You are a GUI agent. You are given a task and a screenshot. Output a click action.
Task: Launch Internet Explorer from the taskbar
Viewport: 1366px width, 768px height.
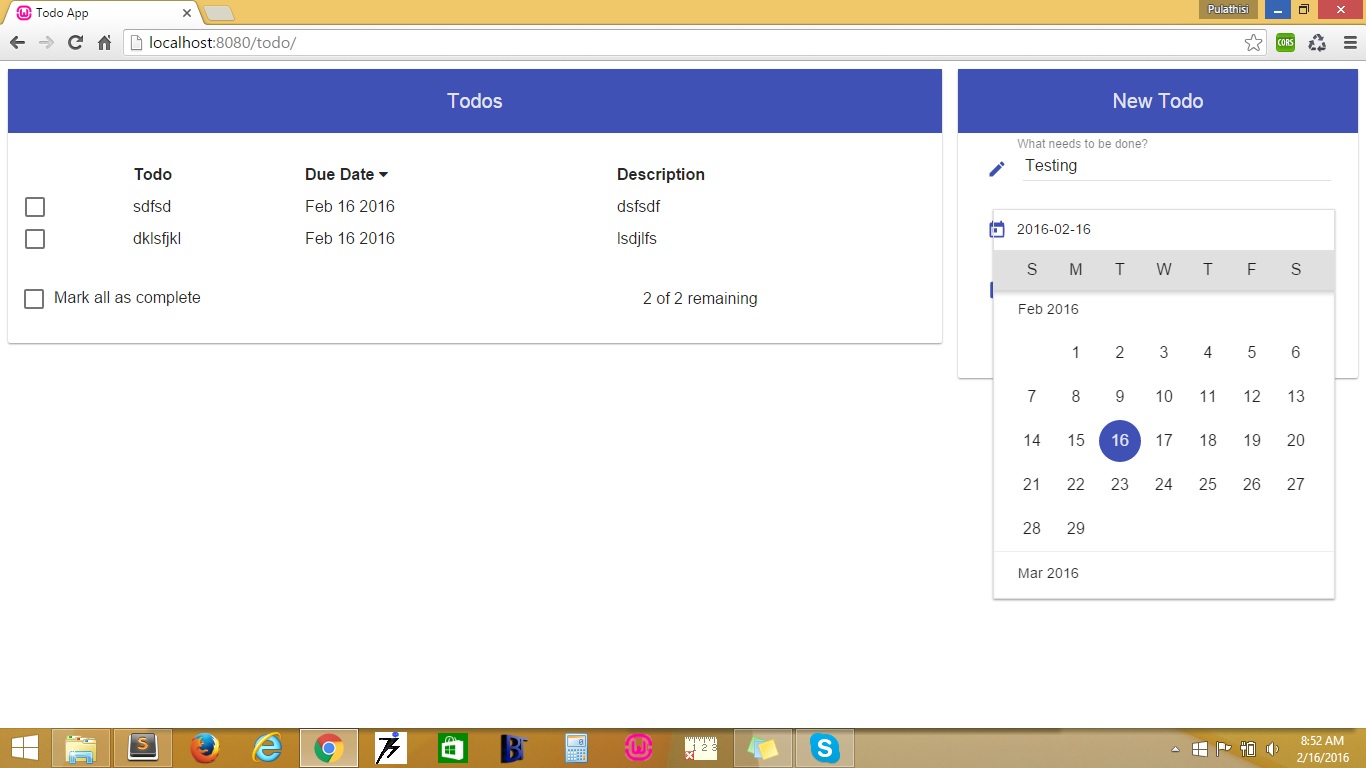point(267,748)
